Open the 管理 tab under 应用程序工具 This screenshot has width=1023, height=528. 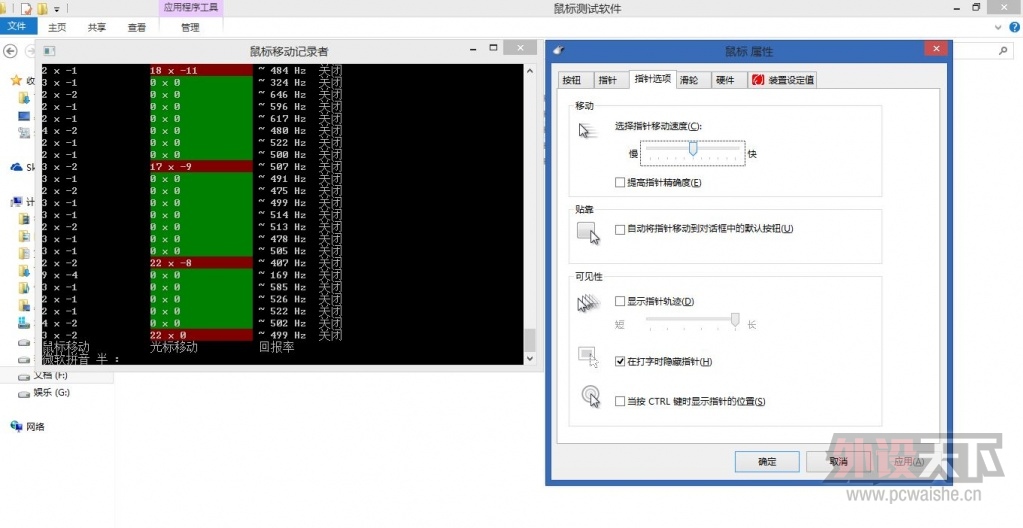[x=190, y=27]
